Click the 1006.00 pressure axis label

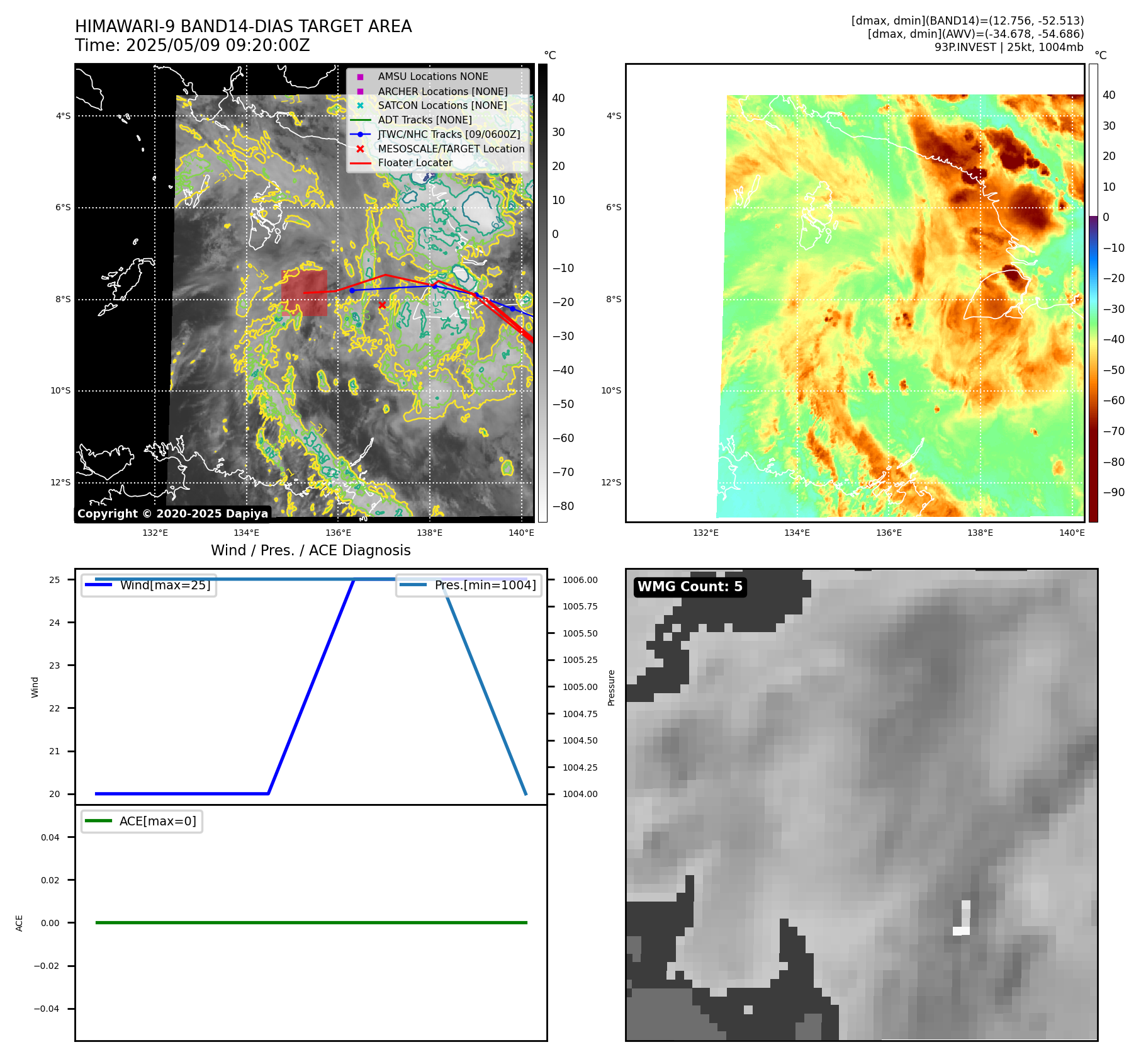click(x=580, y=580)
